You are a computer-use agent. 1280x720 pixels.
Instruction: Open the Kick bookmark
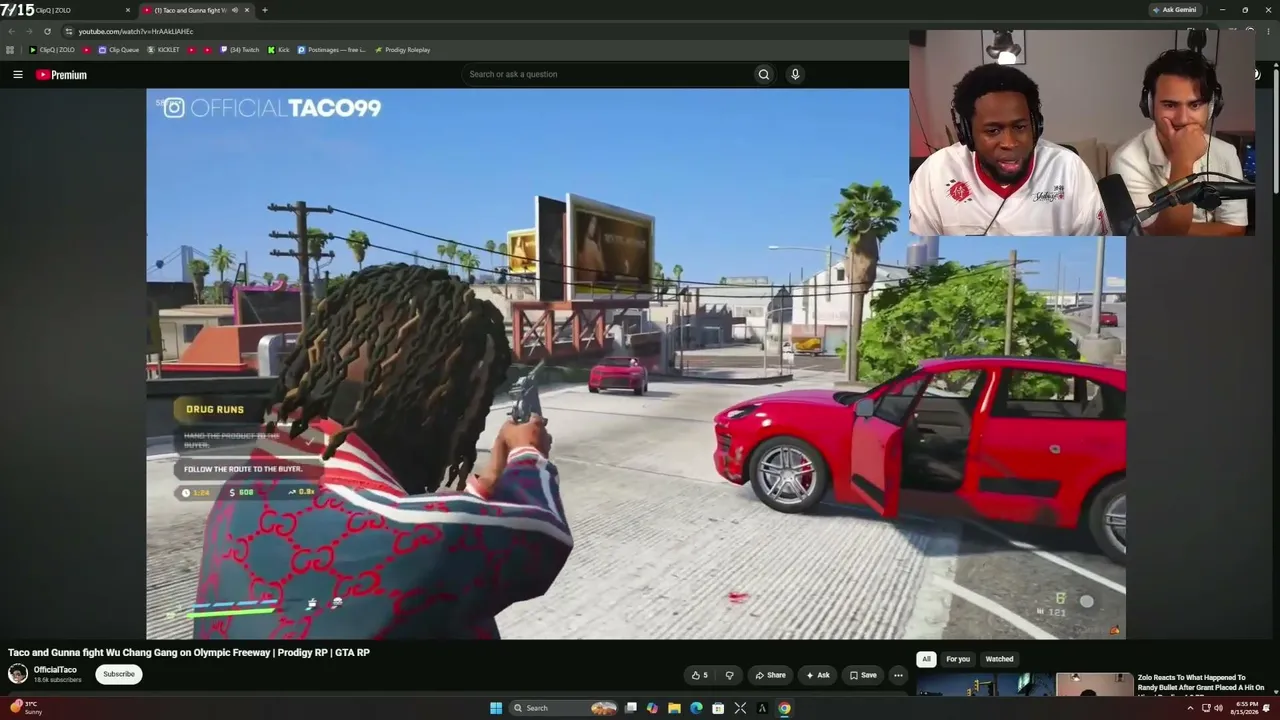coord(278,50)
